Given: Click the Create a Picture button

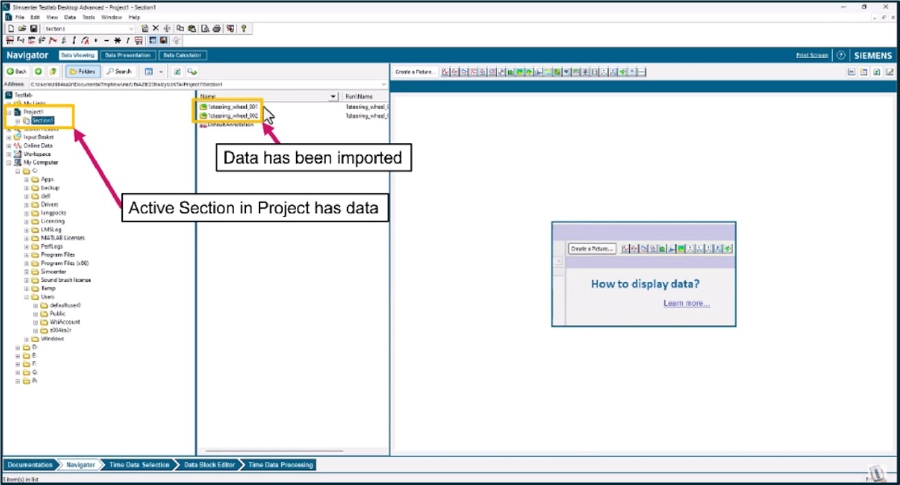Looking at the screenshot, I should 415,72.
